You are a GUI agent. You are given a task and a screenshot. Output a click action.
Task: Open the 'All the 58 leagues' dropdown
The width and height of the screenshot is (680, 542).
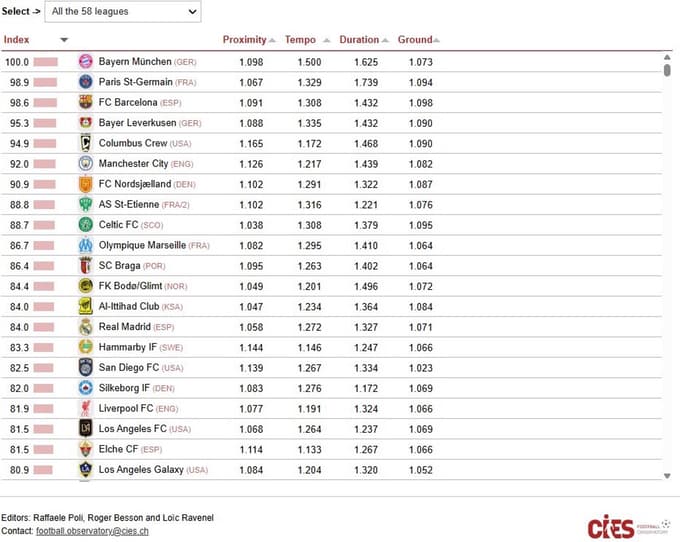pos(123,12)
